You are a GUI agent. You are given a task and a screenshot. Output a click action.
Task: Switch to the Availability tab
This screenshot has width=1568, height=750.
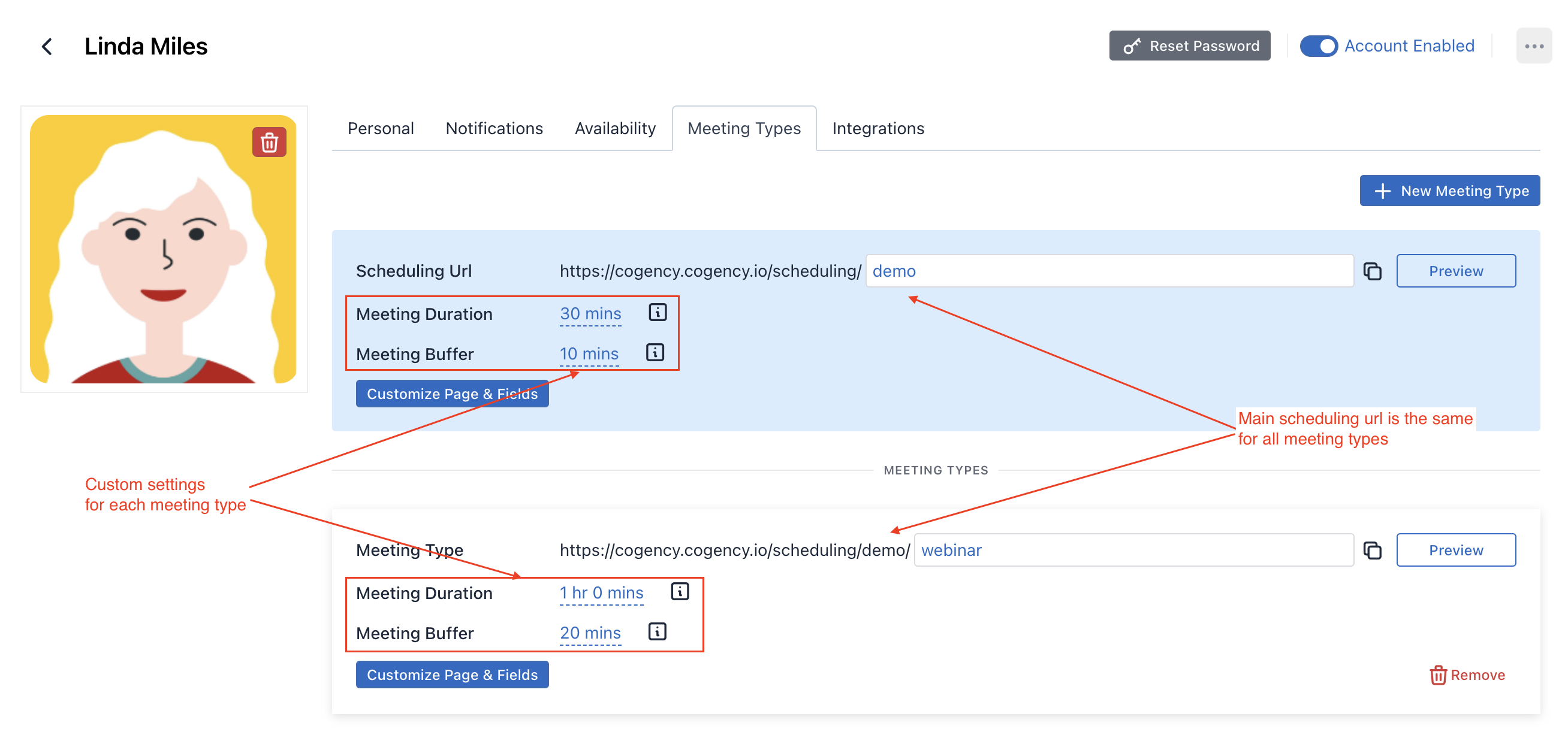point(615,128)
